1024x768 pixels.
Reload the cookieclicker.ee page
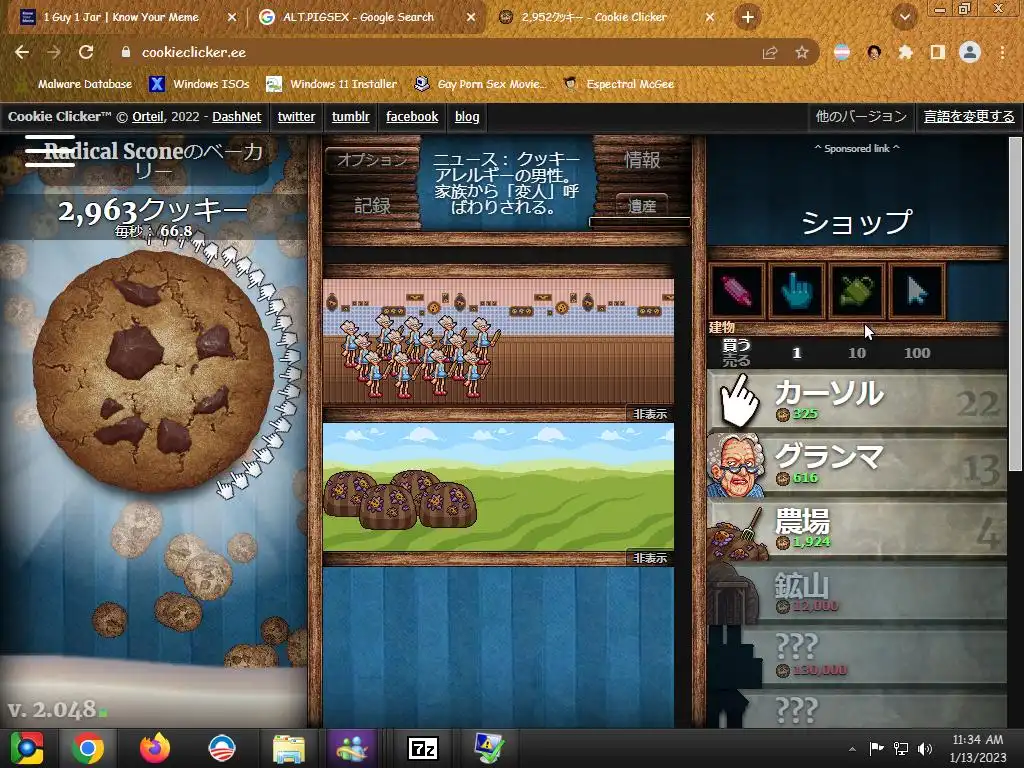click(86, 52)
